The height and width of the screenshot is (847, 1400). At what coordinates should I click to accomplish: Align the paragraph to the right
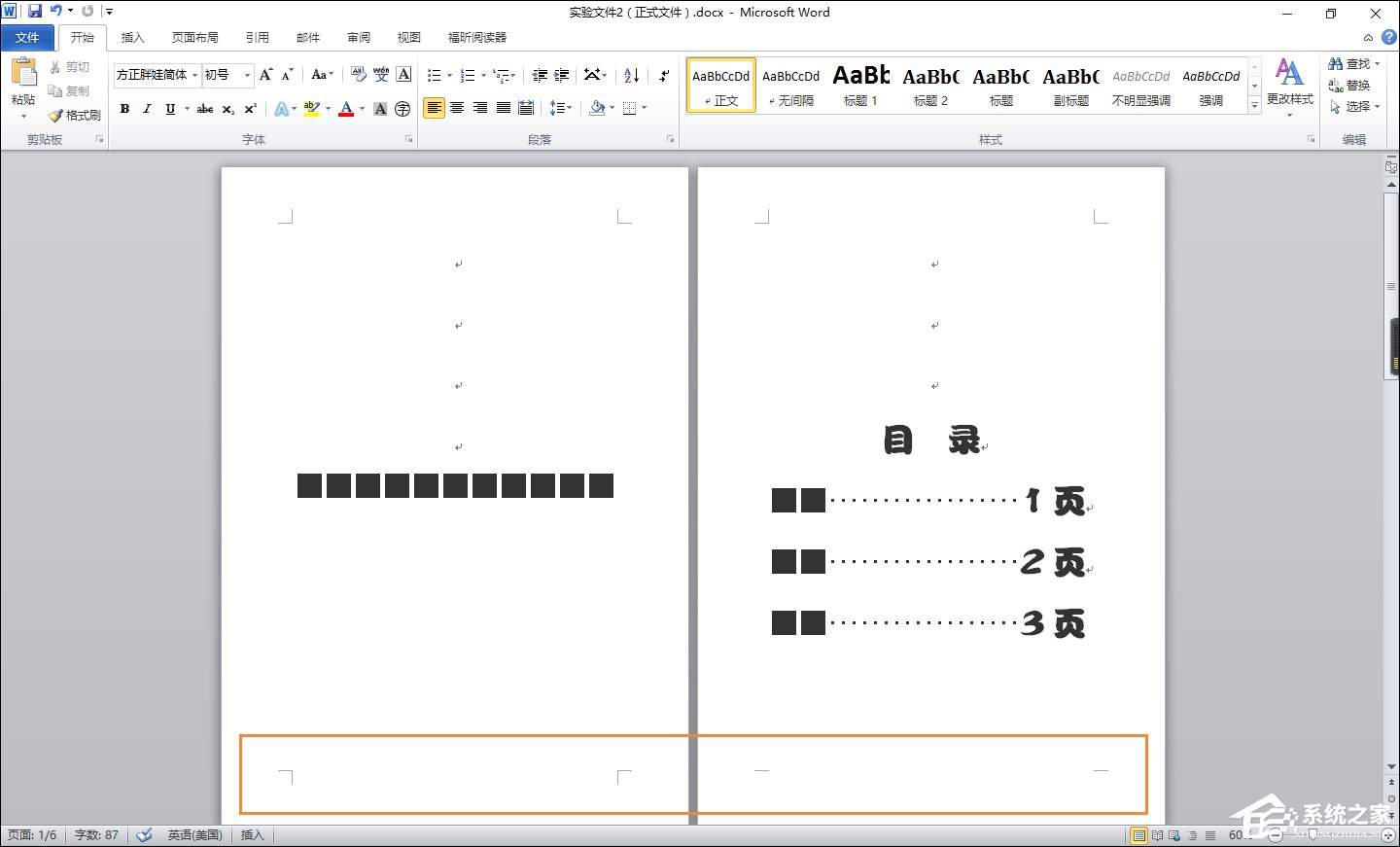coord(480,108)
